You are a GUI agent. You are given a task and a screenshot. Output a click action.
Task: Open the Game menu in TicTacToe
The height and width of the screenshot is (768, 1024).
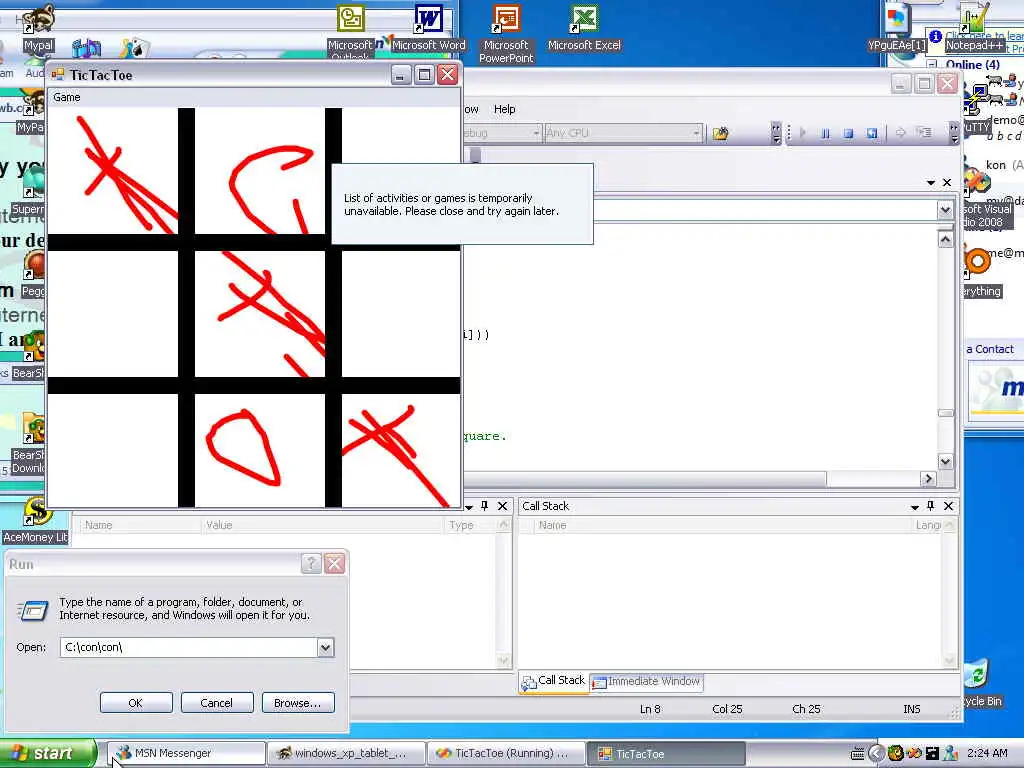pos(67,97)
